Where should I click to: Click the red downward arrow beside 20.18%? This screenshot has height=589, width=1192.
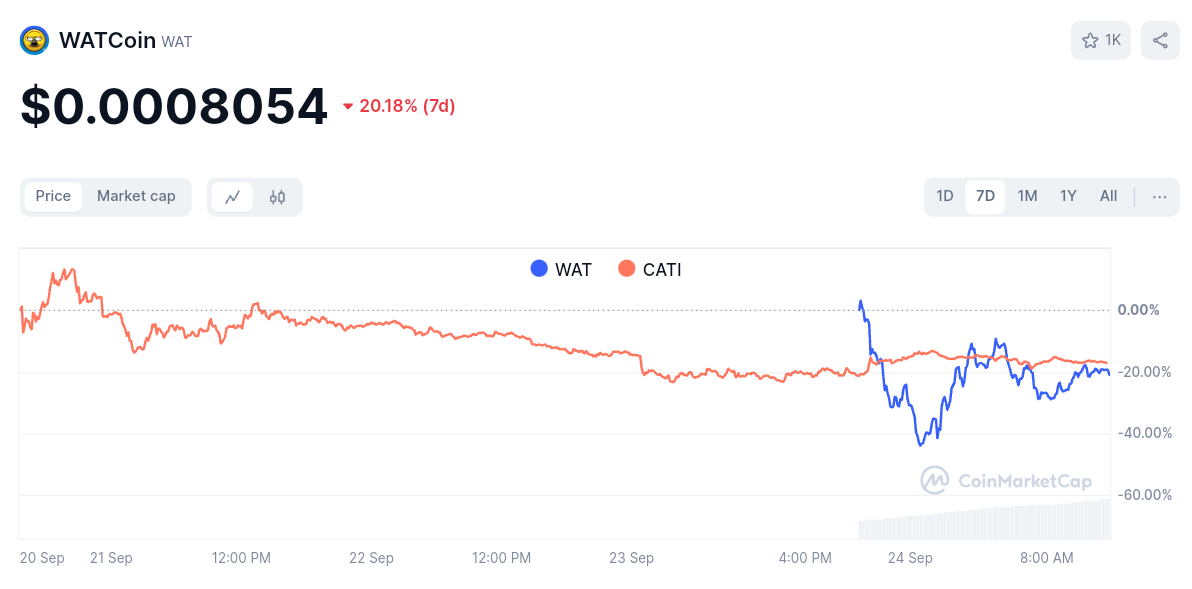coord(347,105)
